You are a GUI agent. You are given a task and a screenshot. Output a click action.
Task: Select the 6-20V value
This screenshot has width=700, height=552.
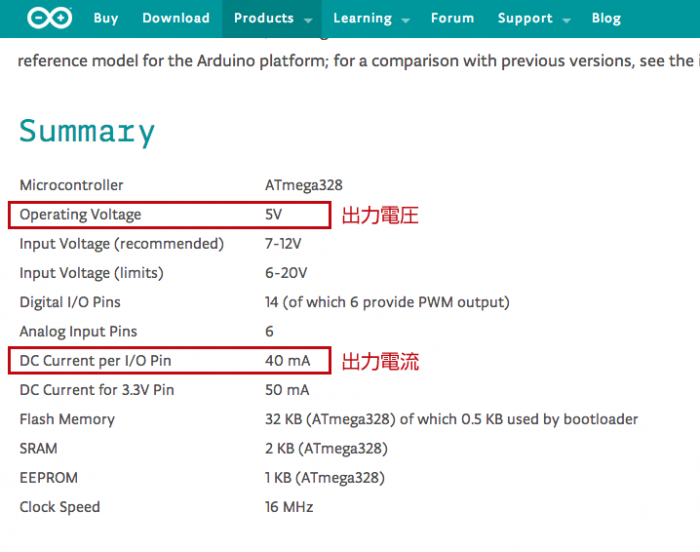286,273
